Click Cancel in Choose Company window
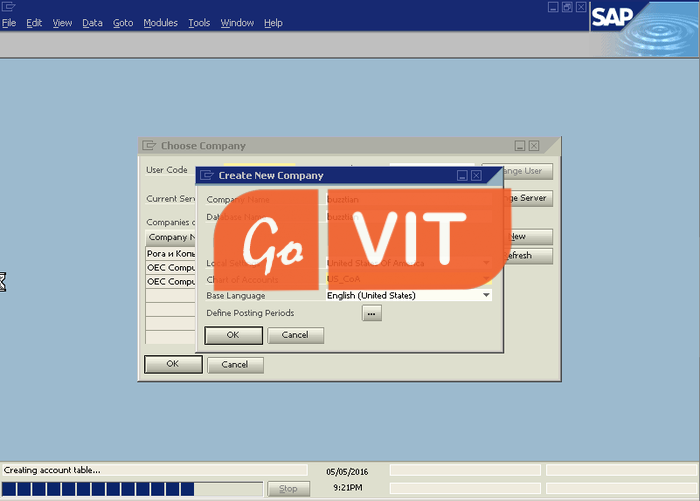 (234, 365)
